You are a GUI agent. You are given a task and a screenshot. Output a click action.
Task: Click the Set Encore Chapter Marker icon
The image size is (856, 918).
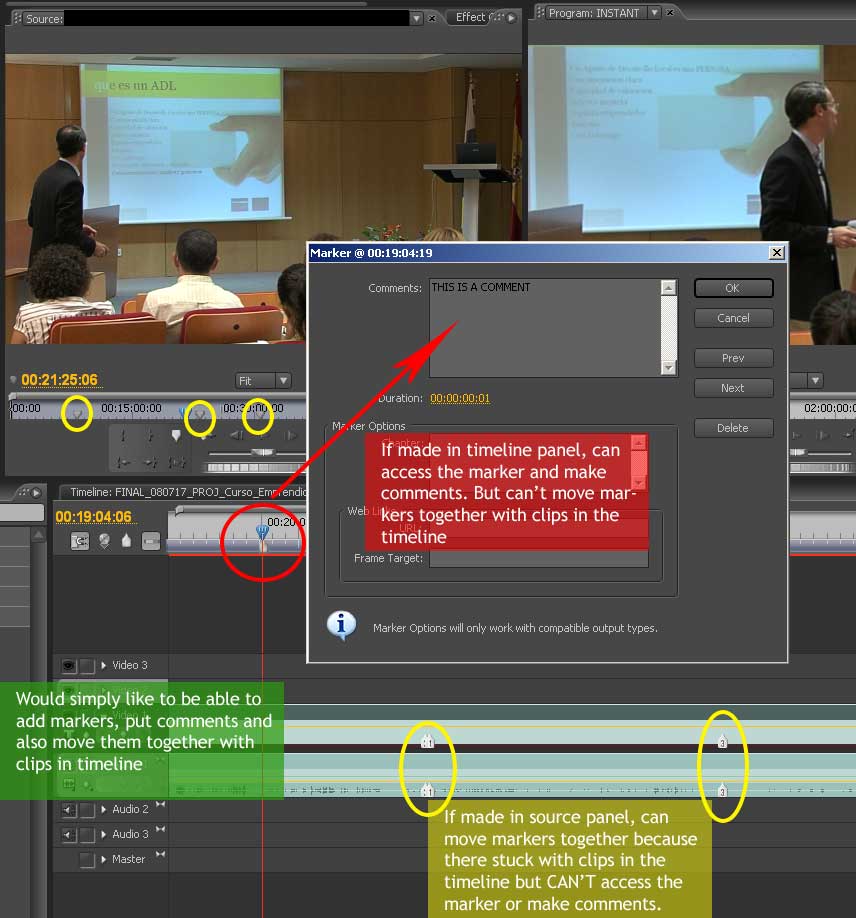pos(104,542)
